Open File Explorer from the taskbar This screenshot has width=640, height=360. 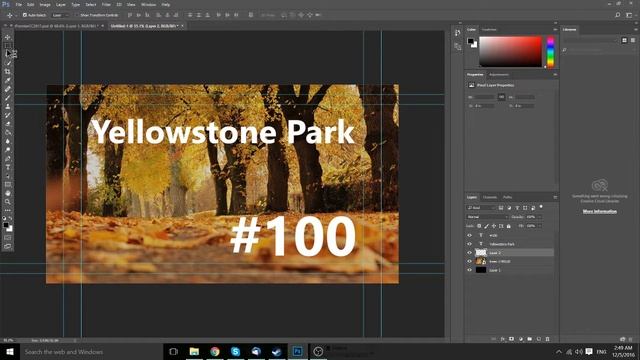point(194,351)
